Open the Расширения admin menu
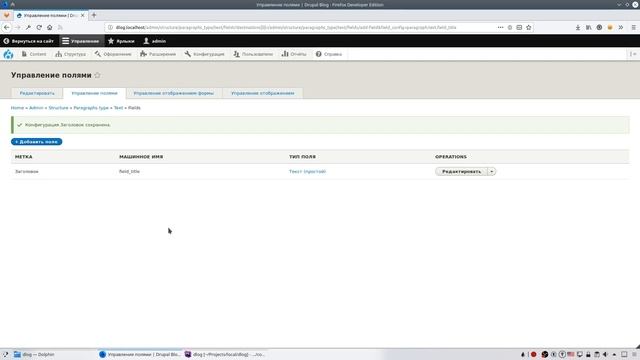 click(x=158, y=54)
